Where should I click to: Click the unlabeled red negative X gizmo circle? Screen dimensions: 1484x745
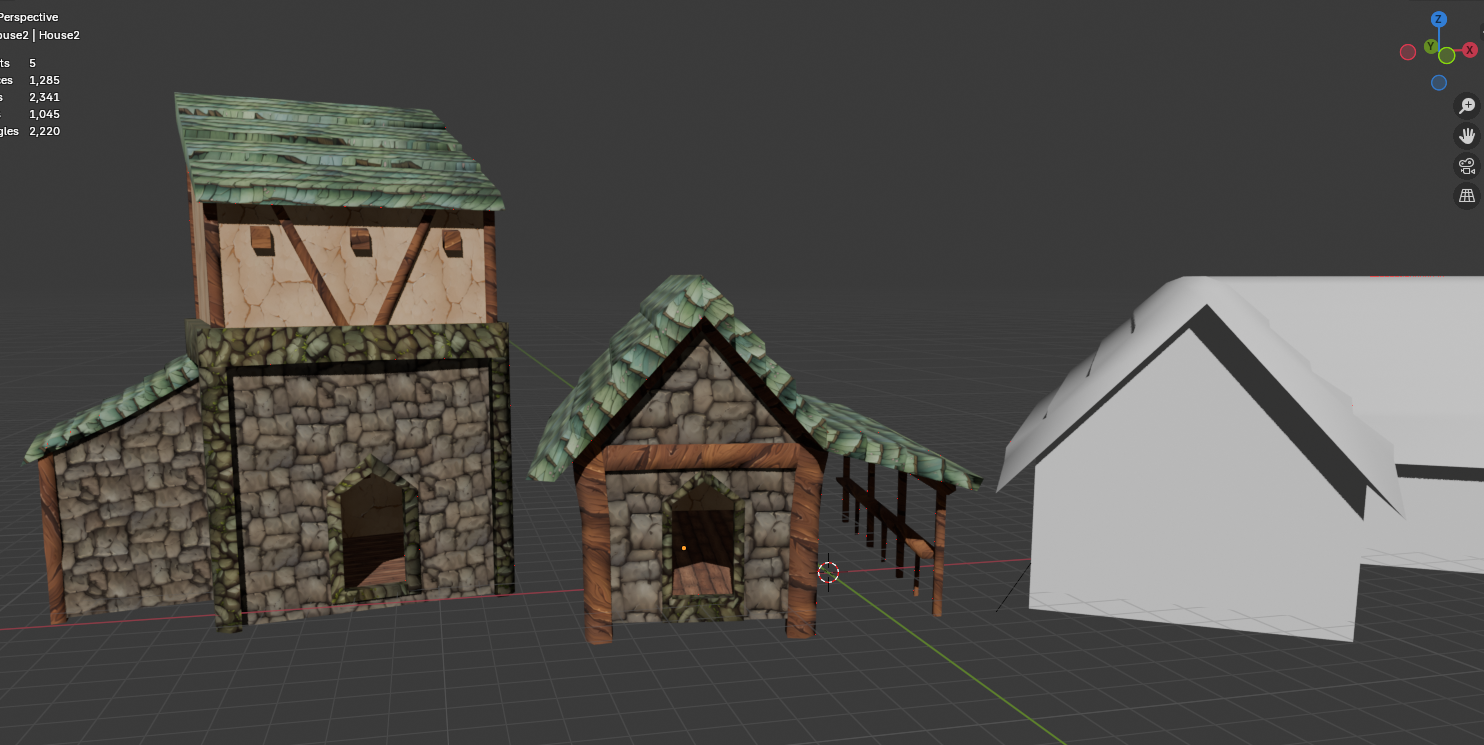(x=1407, y=51)
